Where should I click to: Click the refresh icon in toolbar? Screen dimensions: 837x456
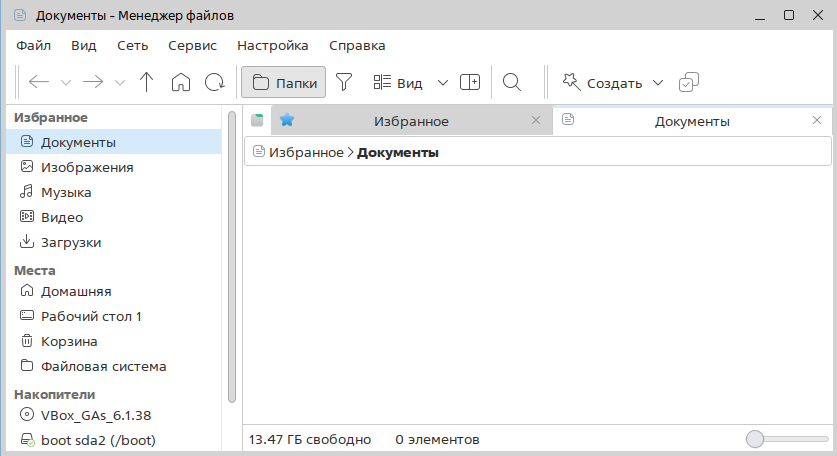pyautogui.click(x=214, y=82)
